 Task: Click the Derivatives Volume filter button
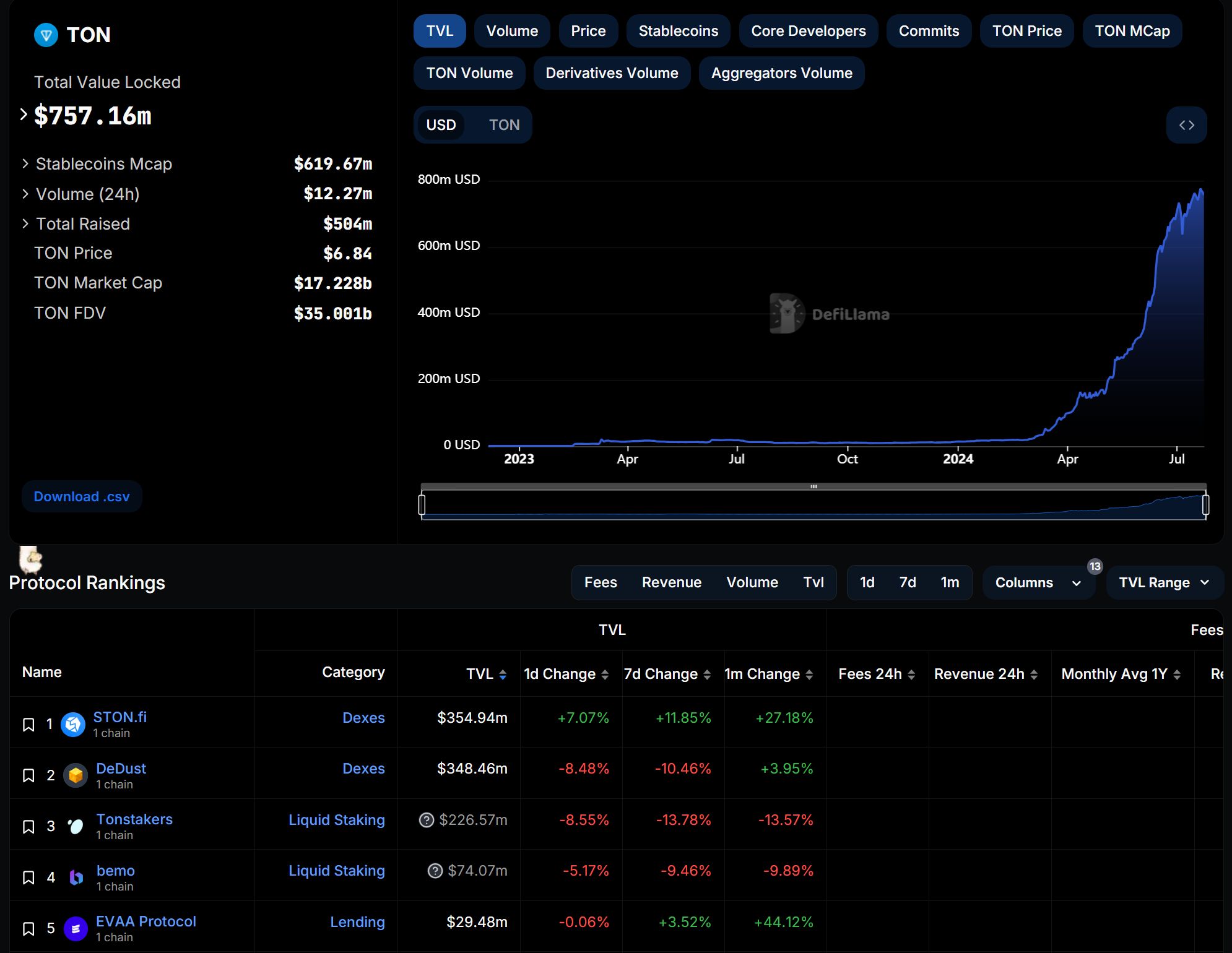pos(610,72)
